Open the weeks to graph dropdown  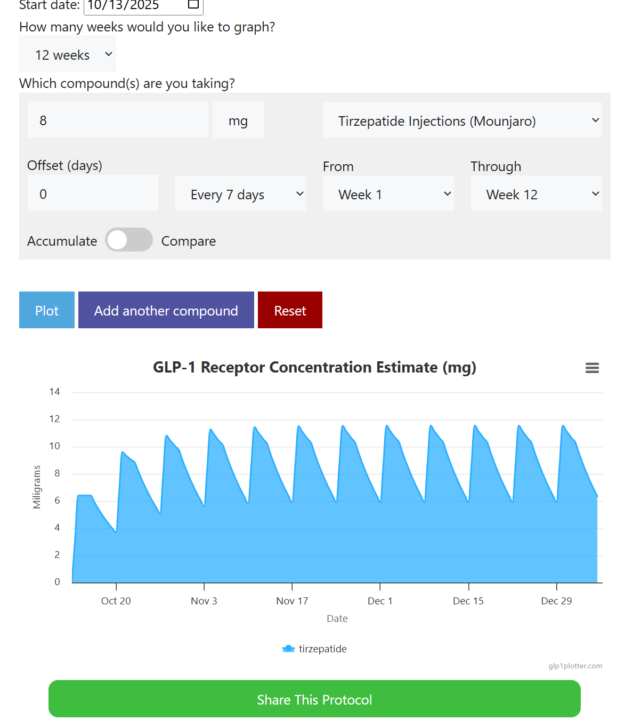click(68, 55)
